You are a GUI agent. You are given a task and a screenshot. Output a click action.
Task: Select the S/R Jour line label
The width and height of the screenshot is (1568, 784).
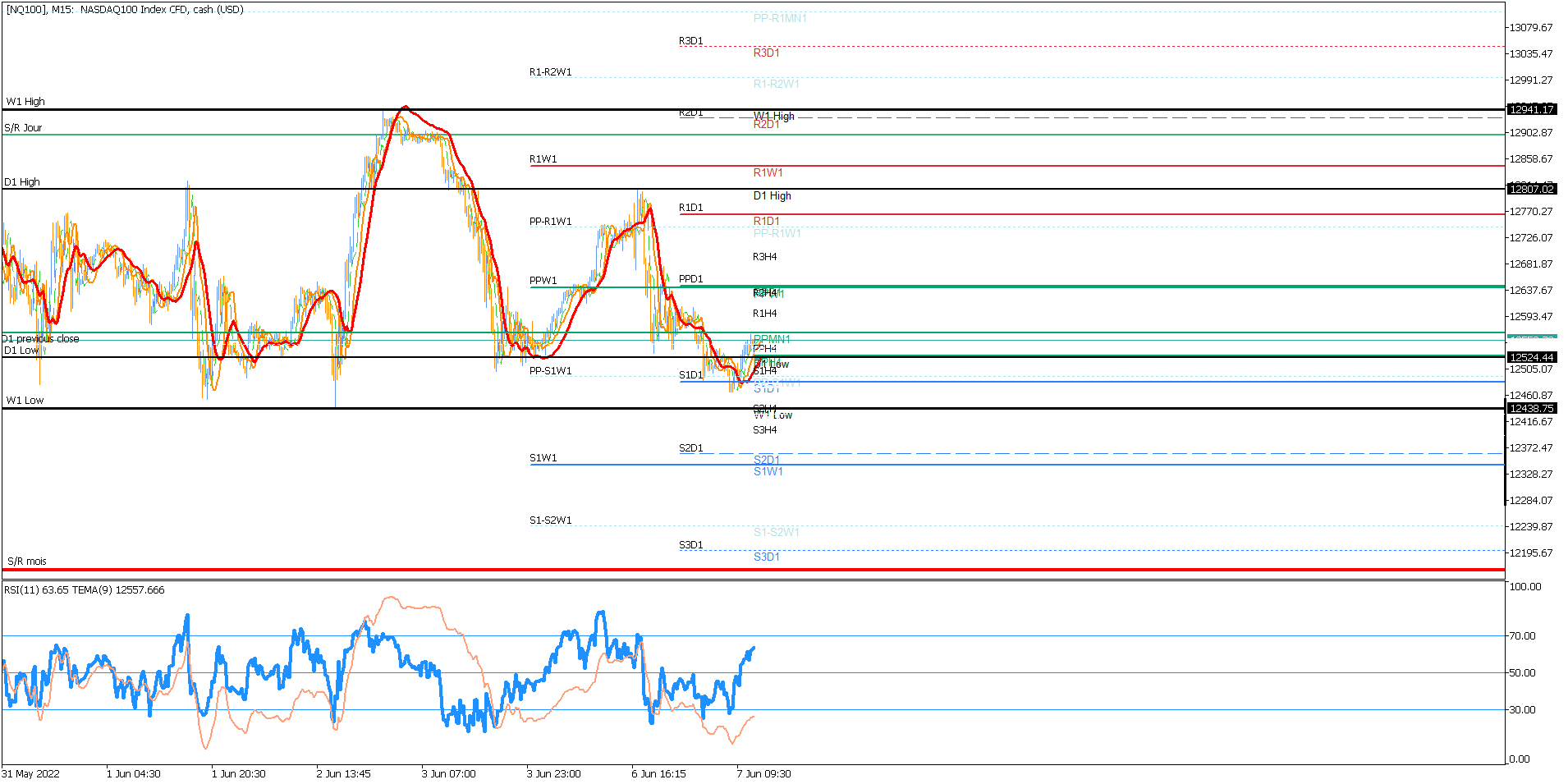coord(23,128)
